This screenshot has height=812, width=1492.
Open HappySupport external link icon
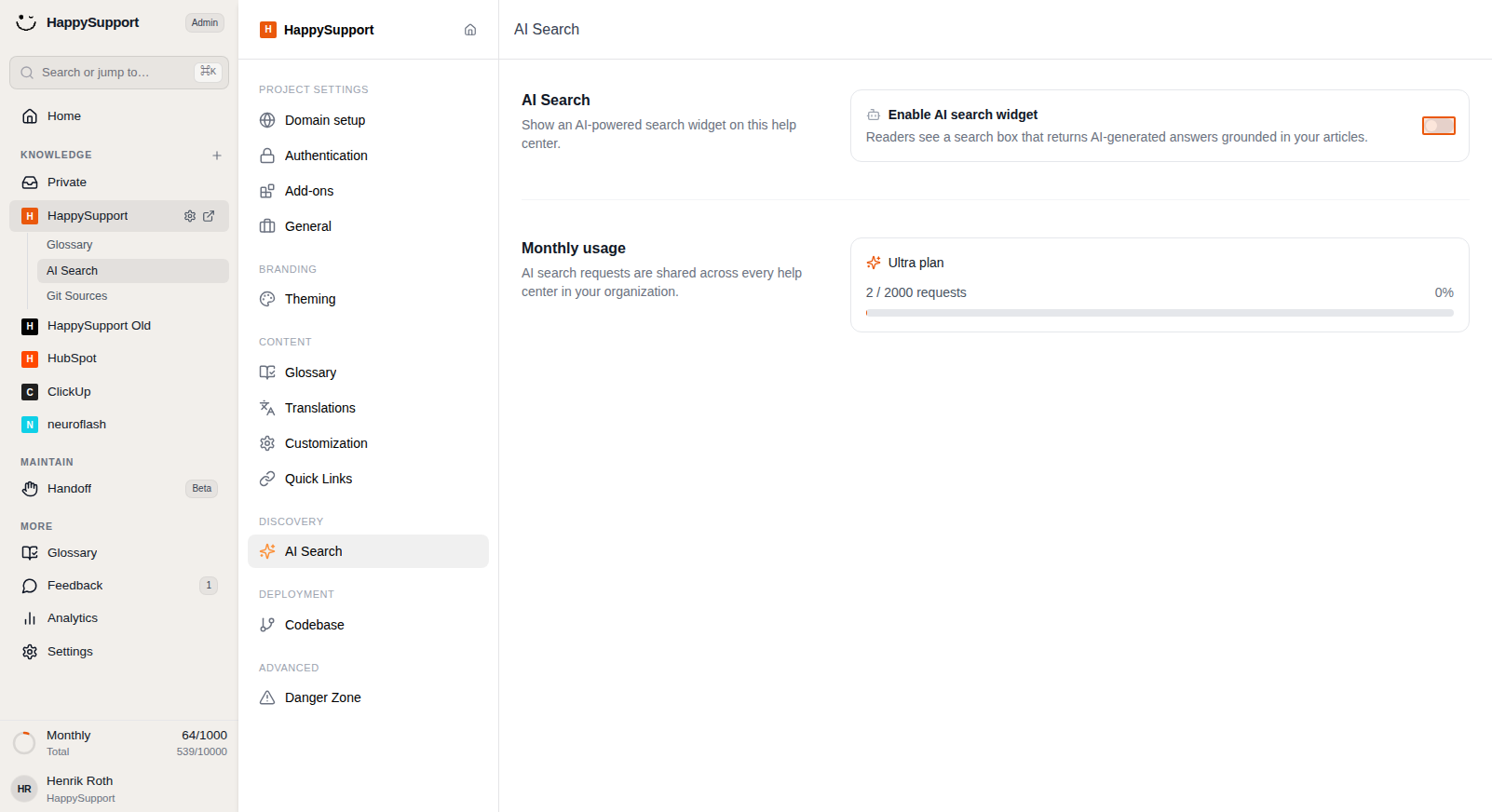pyautogui.click(x=209, y=216)
